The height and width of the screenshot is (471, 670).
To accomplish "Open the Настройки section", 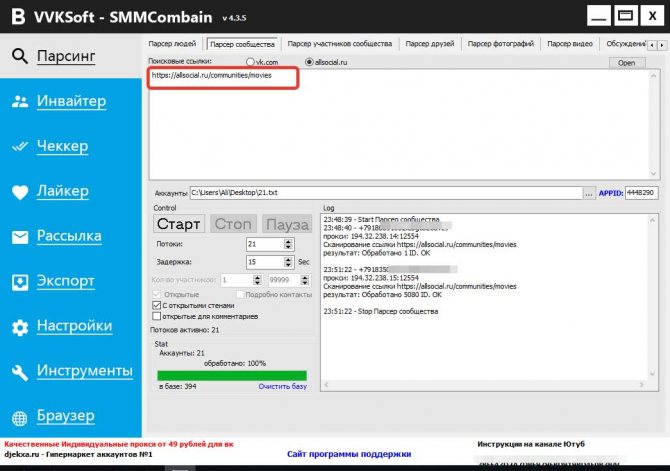I will (74, 326).
